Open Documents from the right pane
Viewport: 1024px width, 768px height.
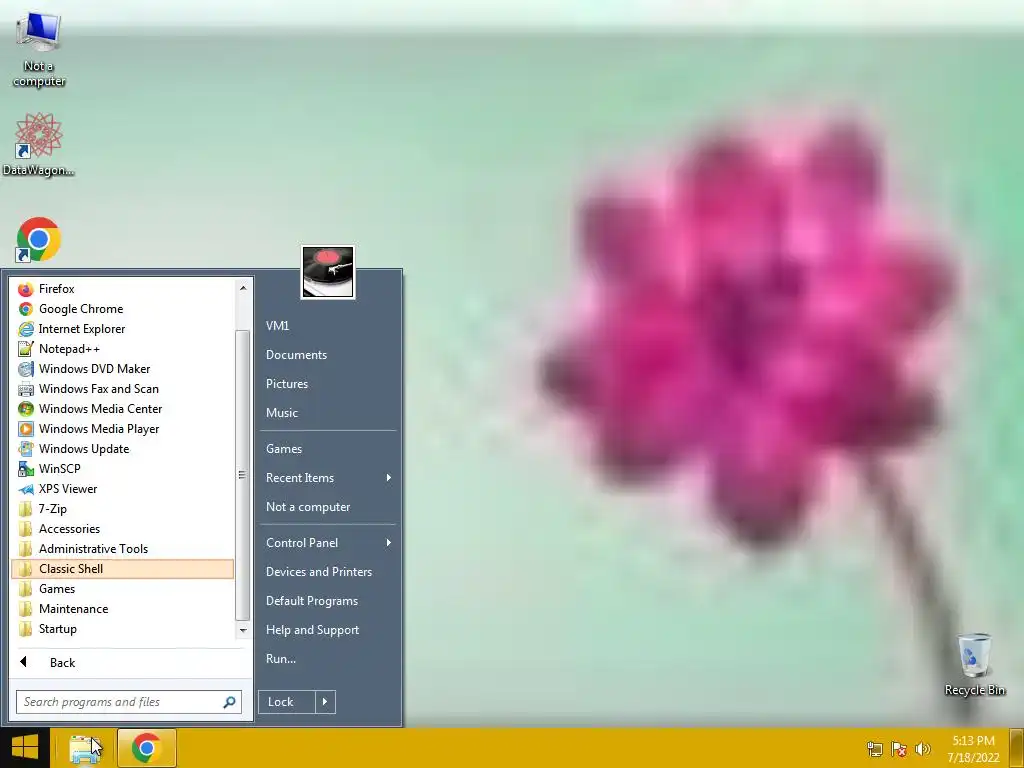pos(328,355)
